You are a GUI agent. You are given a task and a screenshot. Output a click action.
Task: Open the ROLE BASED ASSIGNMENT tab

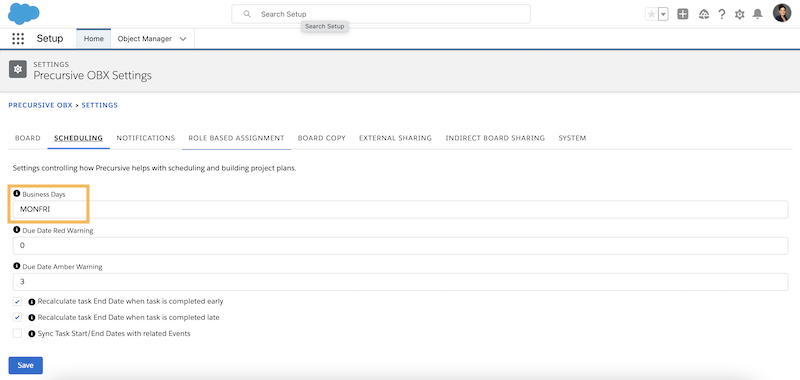tap(236, 138)
